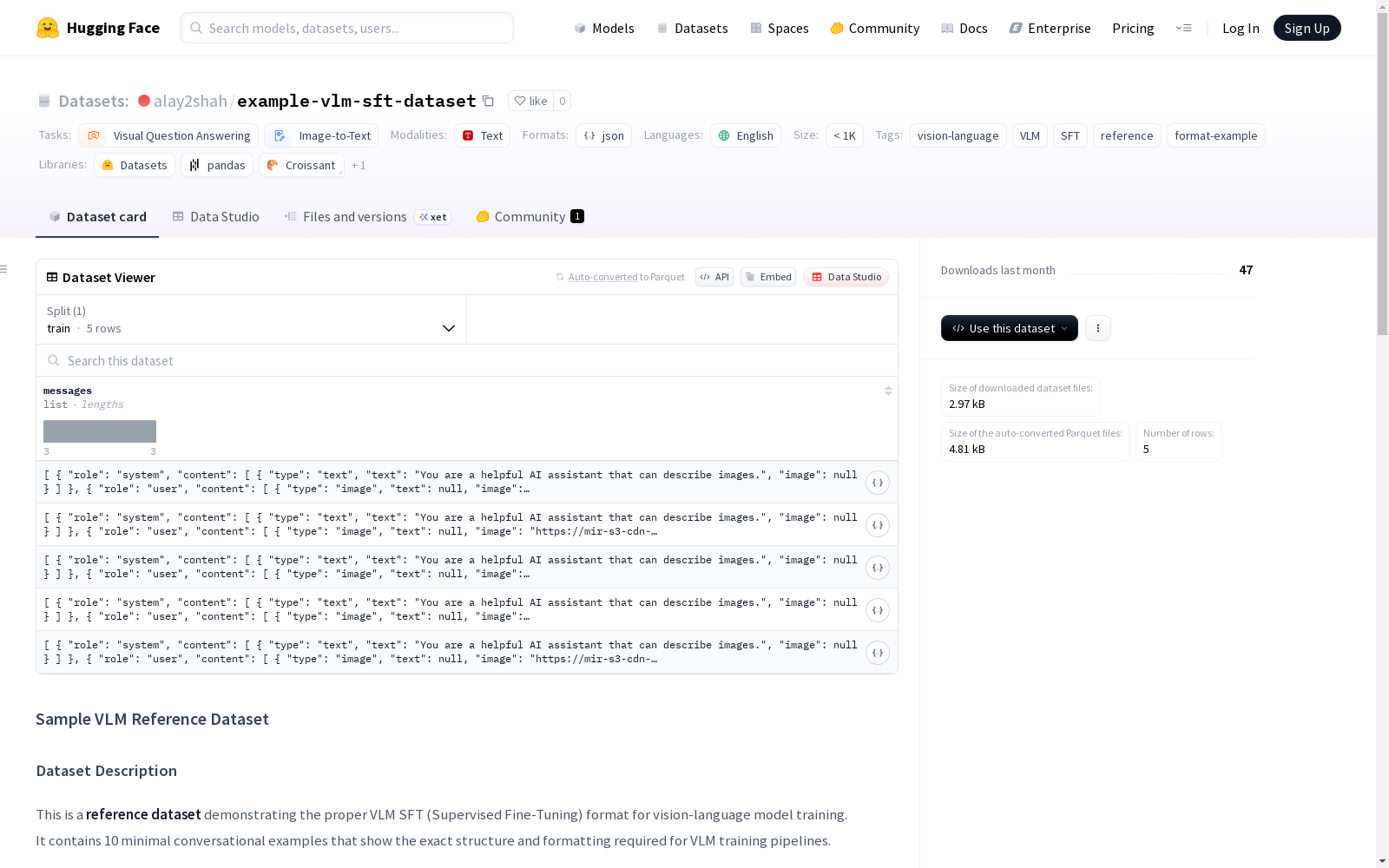Click the SFT tag
The image size is (1389, 868).
(x=1070, y=135)
